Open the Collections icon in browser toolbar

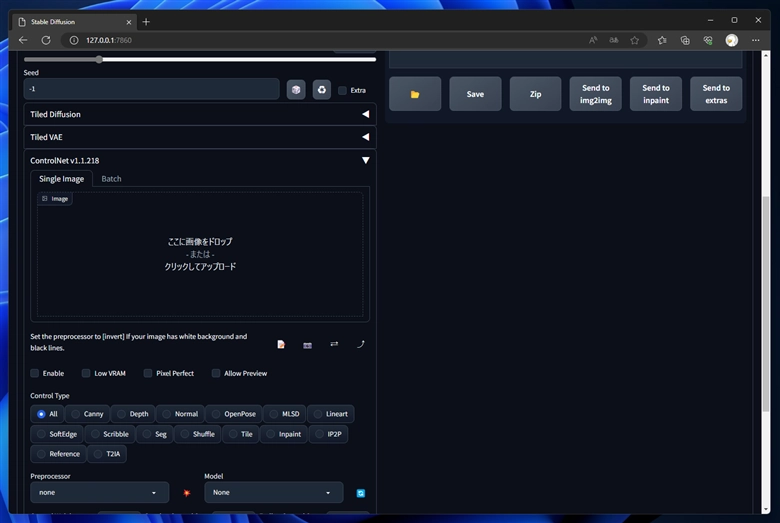click(685, 40)
